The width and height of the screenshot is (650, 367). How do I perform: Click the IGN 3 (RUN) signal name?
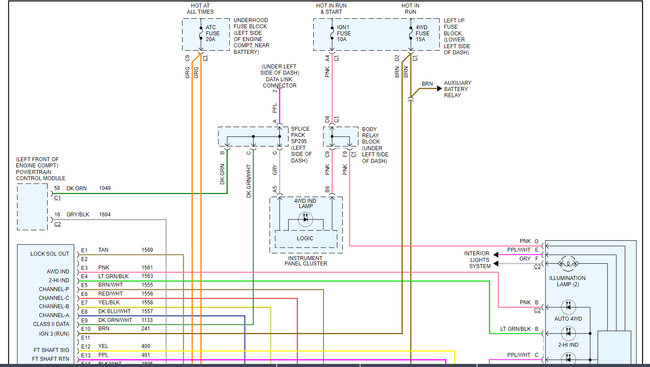tap(54, 333)
